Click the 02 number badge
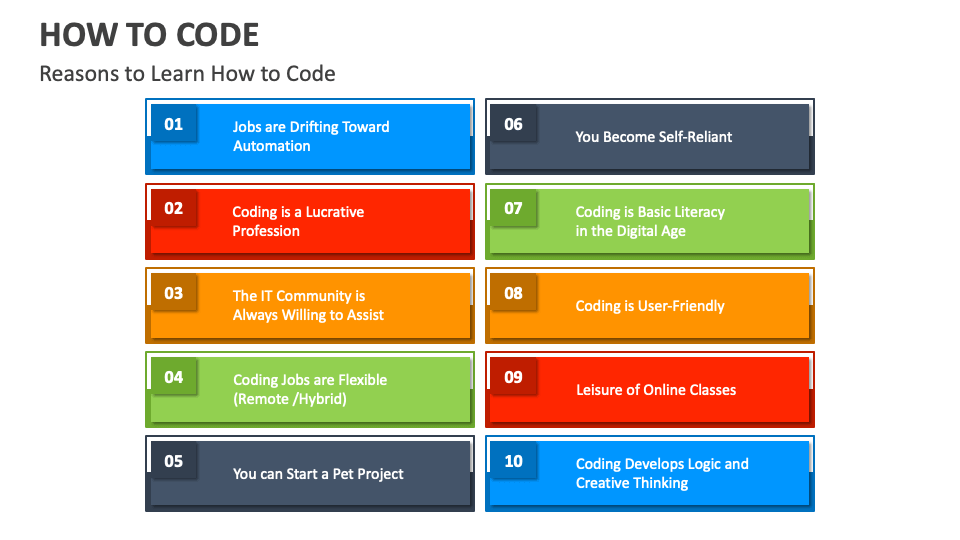960x540 pixels. click(174, 208)
